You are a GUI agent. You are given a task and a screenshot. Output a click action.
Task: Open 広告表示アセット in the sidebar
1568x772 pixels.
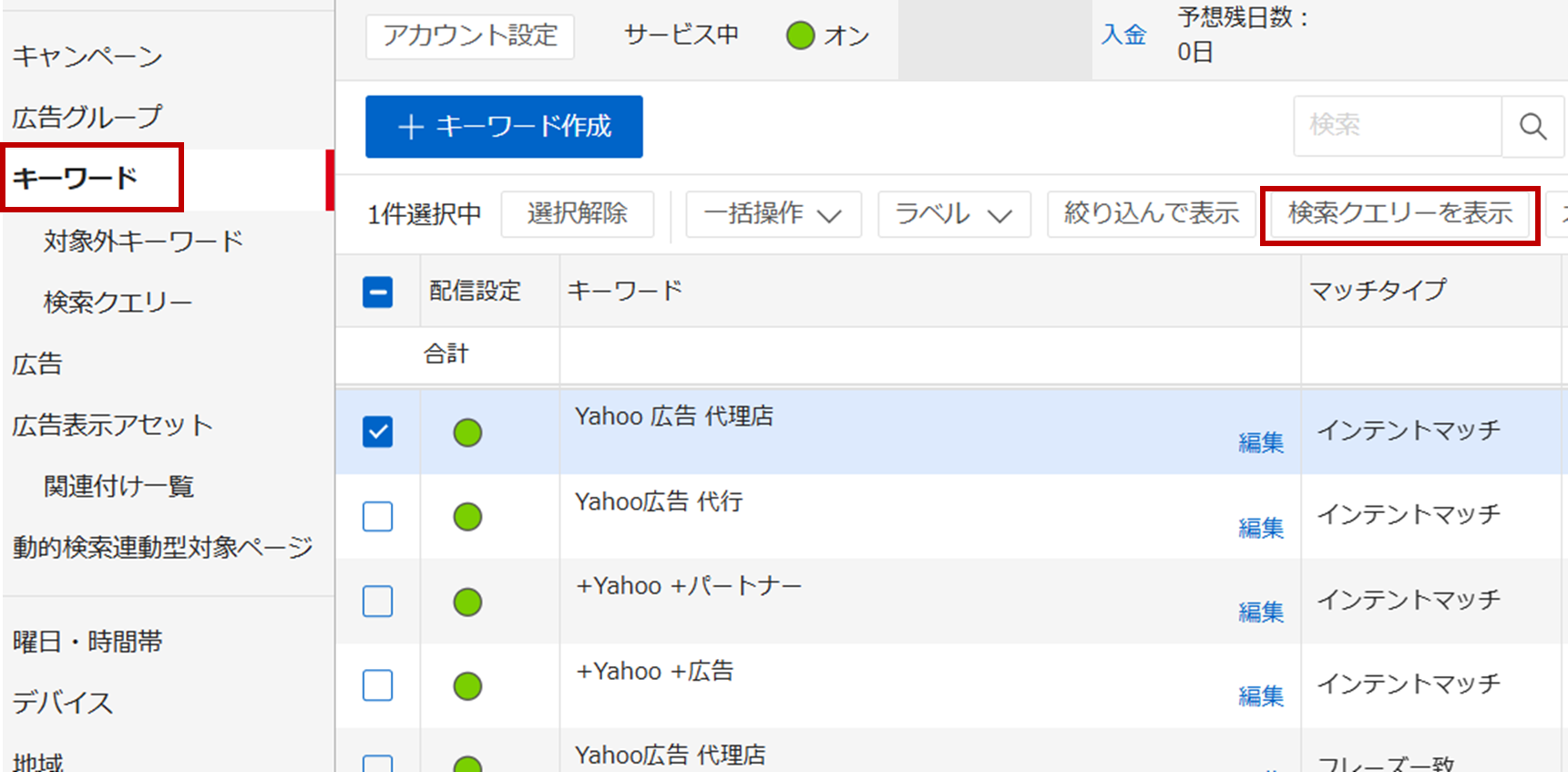[112, 425]
